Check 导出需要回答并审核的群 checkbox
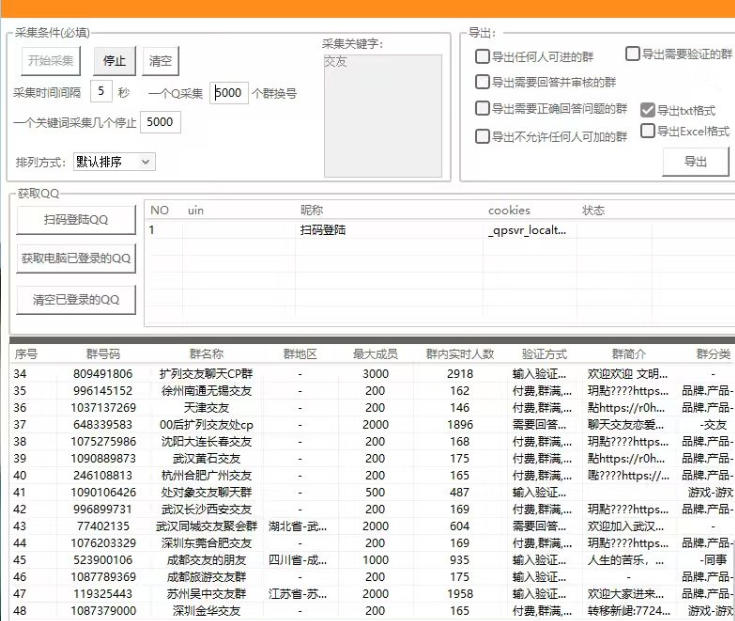Viewport: 735px width, 621px height. click(x=482, y=82)
